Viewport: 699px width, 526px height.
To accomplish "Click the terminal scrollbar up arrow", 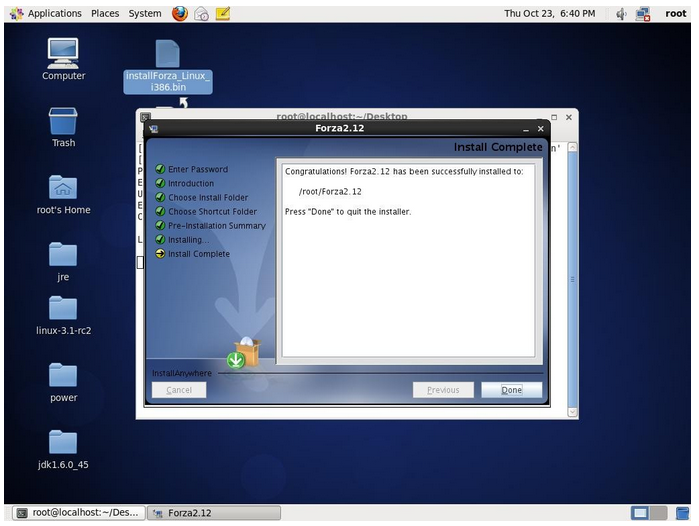I will click(x=573, y=147).
